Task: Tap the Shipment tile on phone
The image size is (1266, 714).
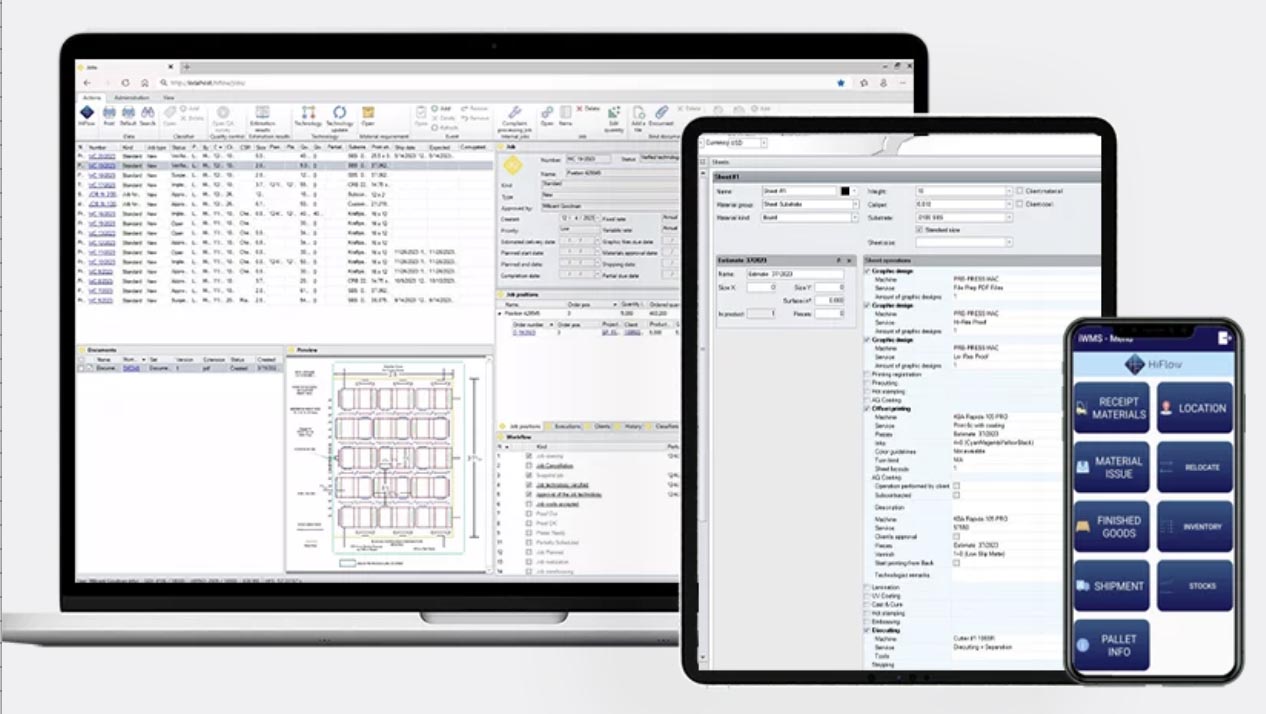Action: (1111, 586)
